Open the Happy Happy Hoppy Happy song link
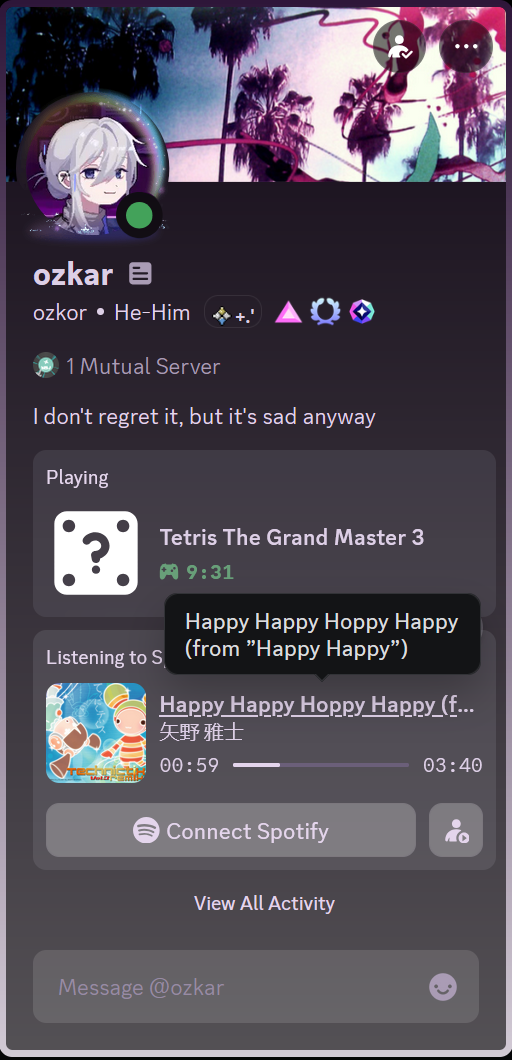This screenshot has height=1060, width=512. click(x=317, y=705)
